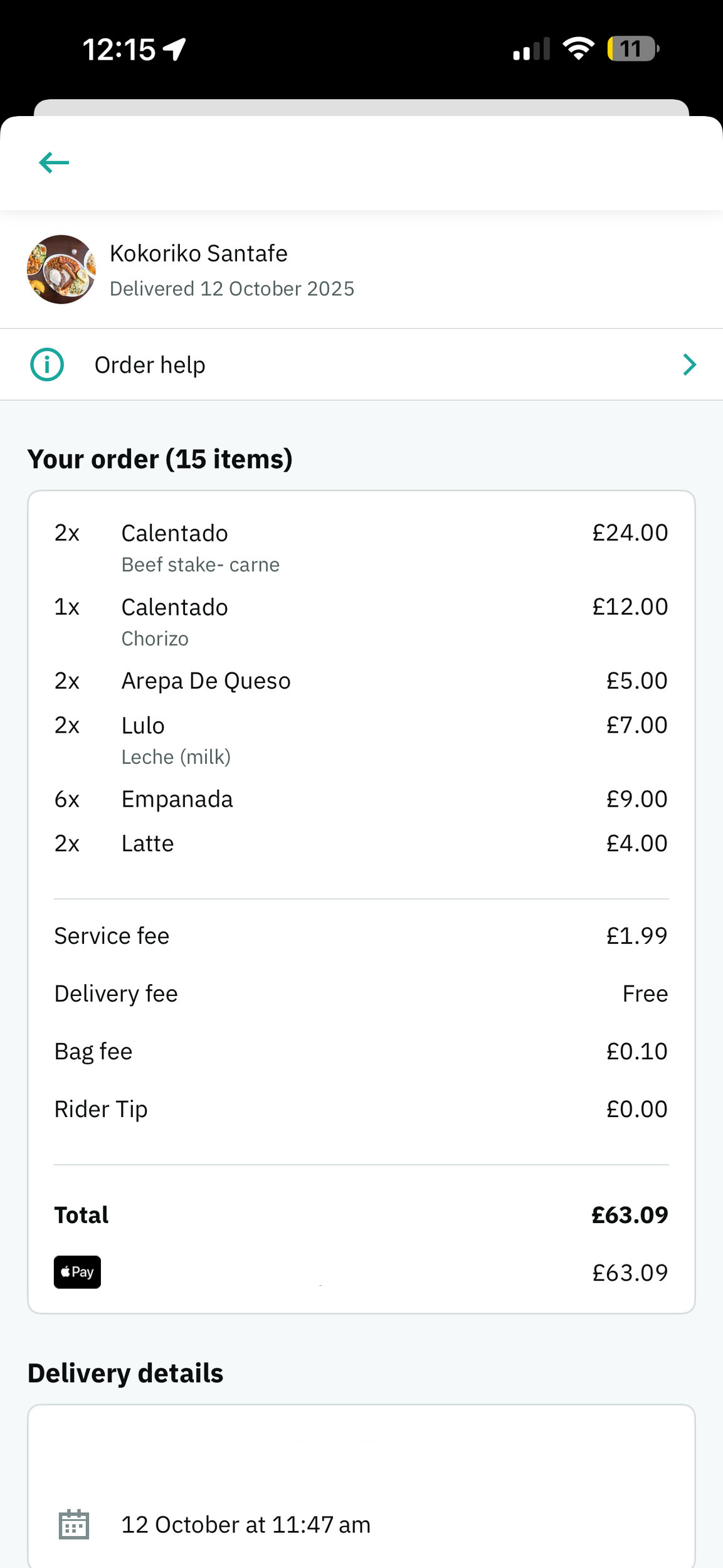This screenshot has height=1568, width=723.
Task: Tap the Wi-Fi status icon
Action: click(x=578, y=49)
